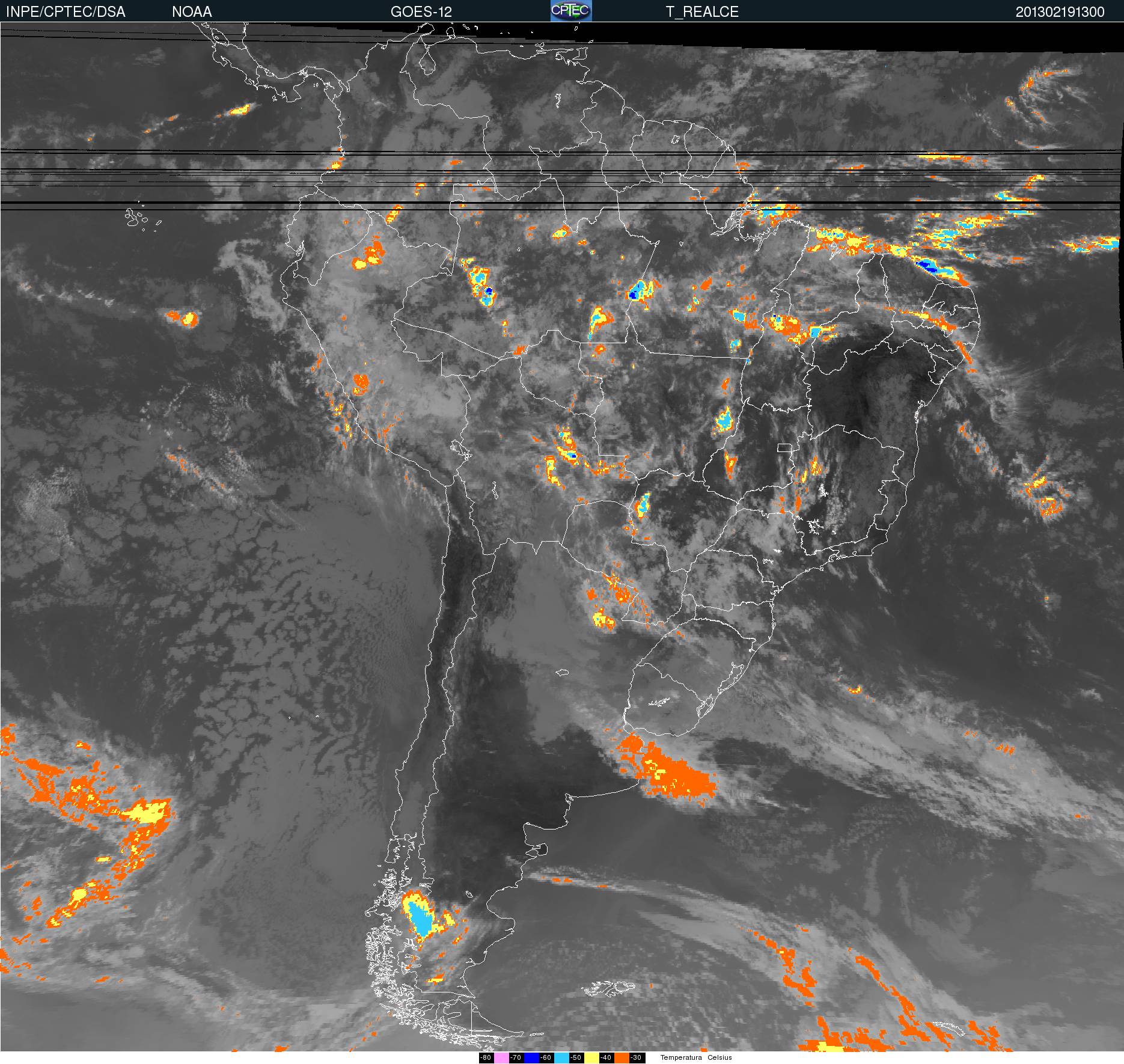This screenshot has height=1064, width=1124.
Task: Click the CPTEC logo in header
Action: click(x=571, y=11)
